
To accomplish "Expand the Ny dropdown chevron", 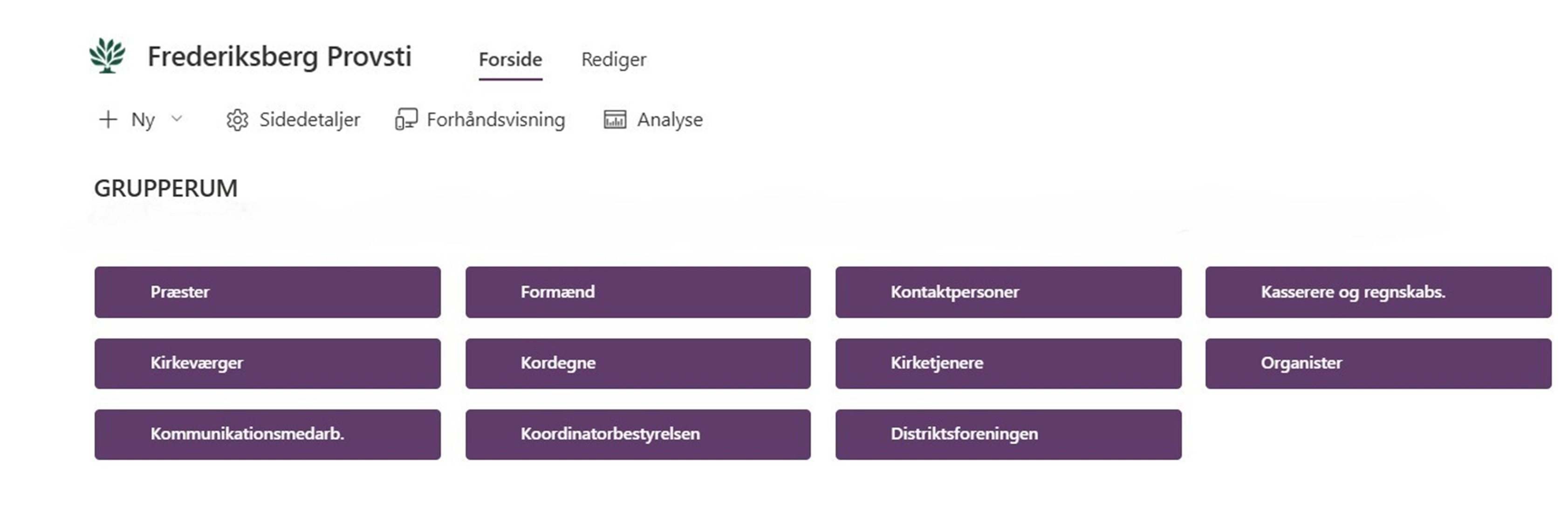I will [x=177, y=119].
